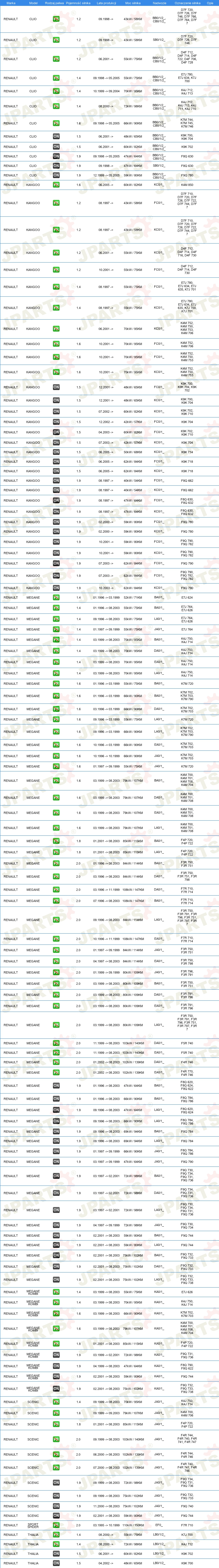Click the petrol icon in Clio K7M 744 row
The width and height of the screenshot is (219, 1568).
[56, 124]
